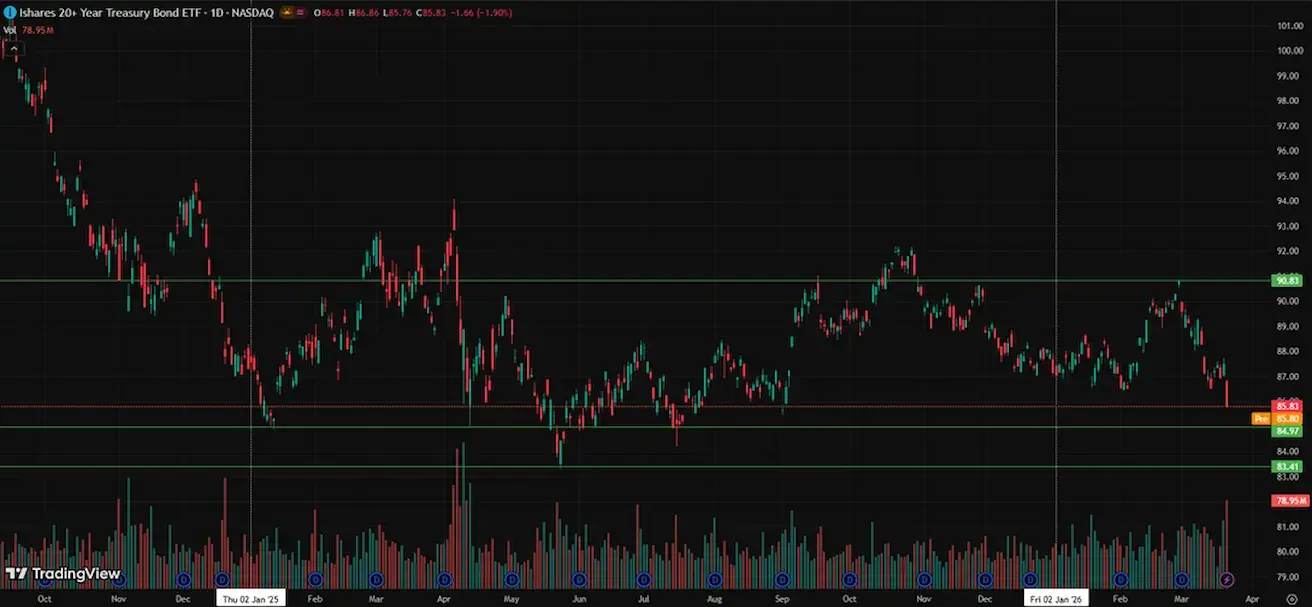Click the 90.83 green price label

[x=1287, y=281]
